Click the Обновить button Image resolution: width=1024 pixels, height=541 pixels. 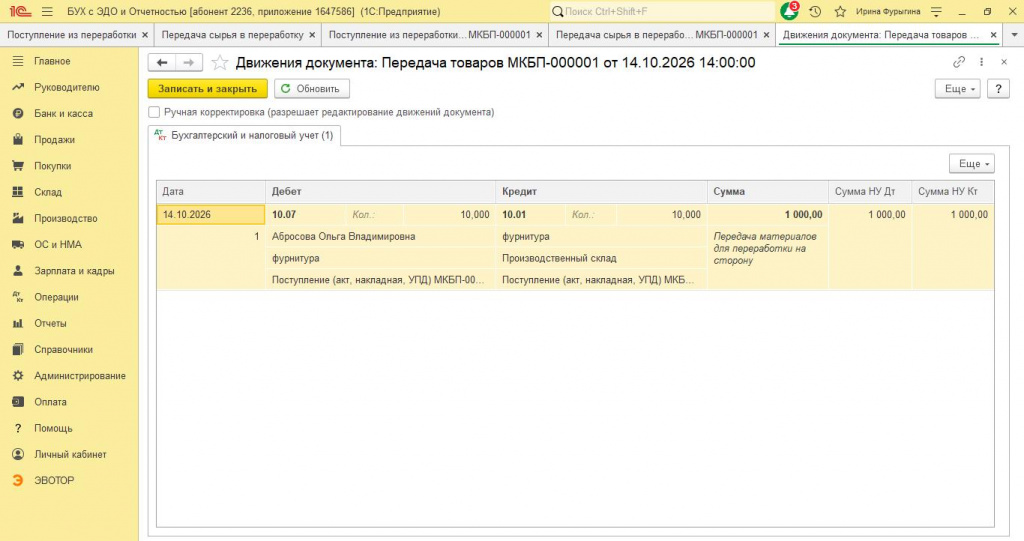(x=312, y=89)
